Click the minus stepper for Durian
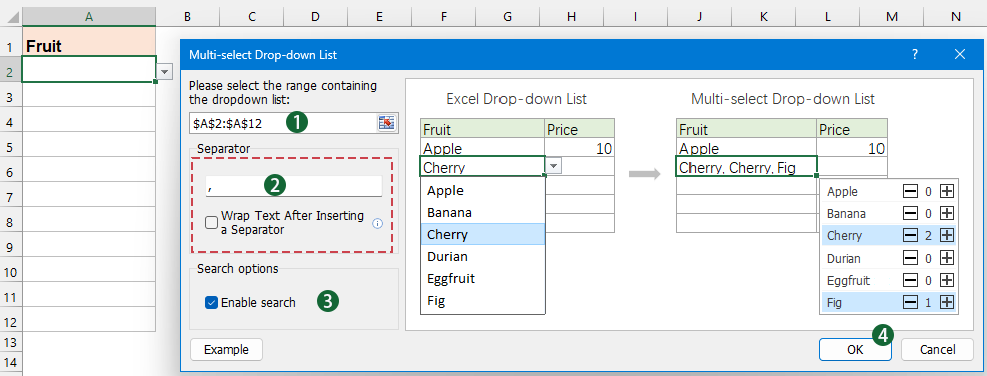987x376 pixels. [x=910, y=258]
